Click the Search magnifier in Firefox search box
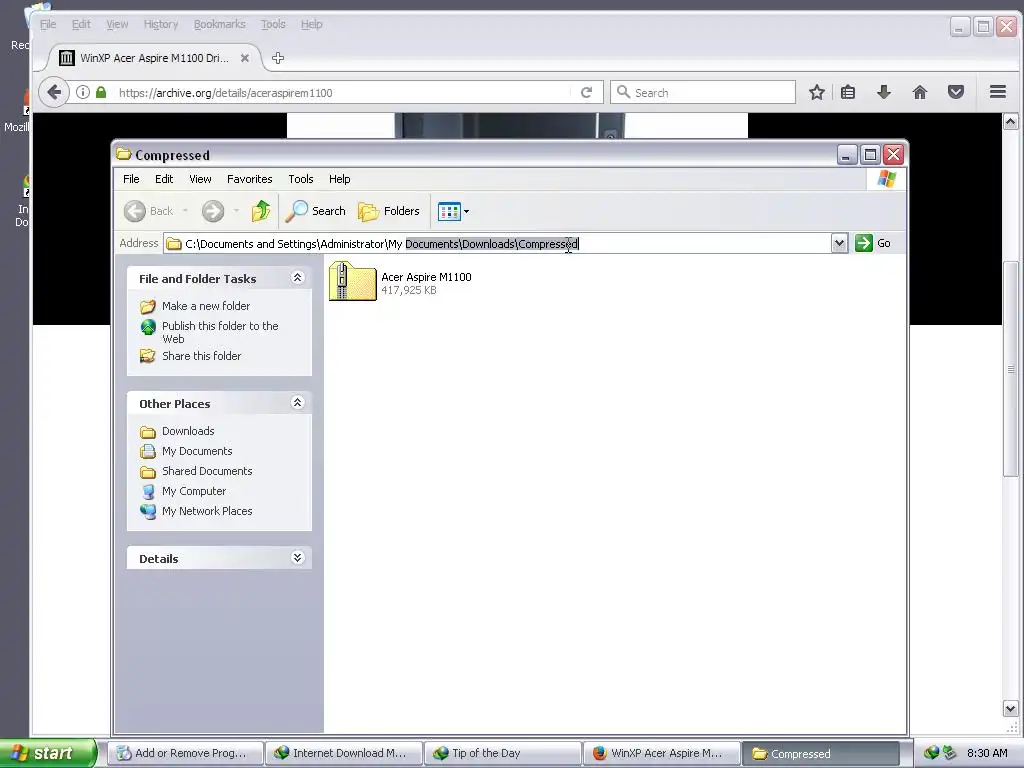The height and width of the screenshot is (768, 1024). (x=623, y=92)
